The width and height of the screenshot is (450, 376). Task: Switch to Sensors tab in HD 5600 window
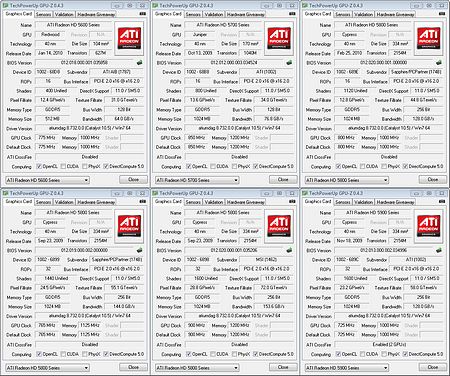[43, 14]
